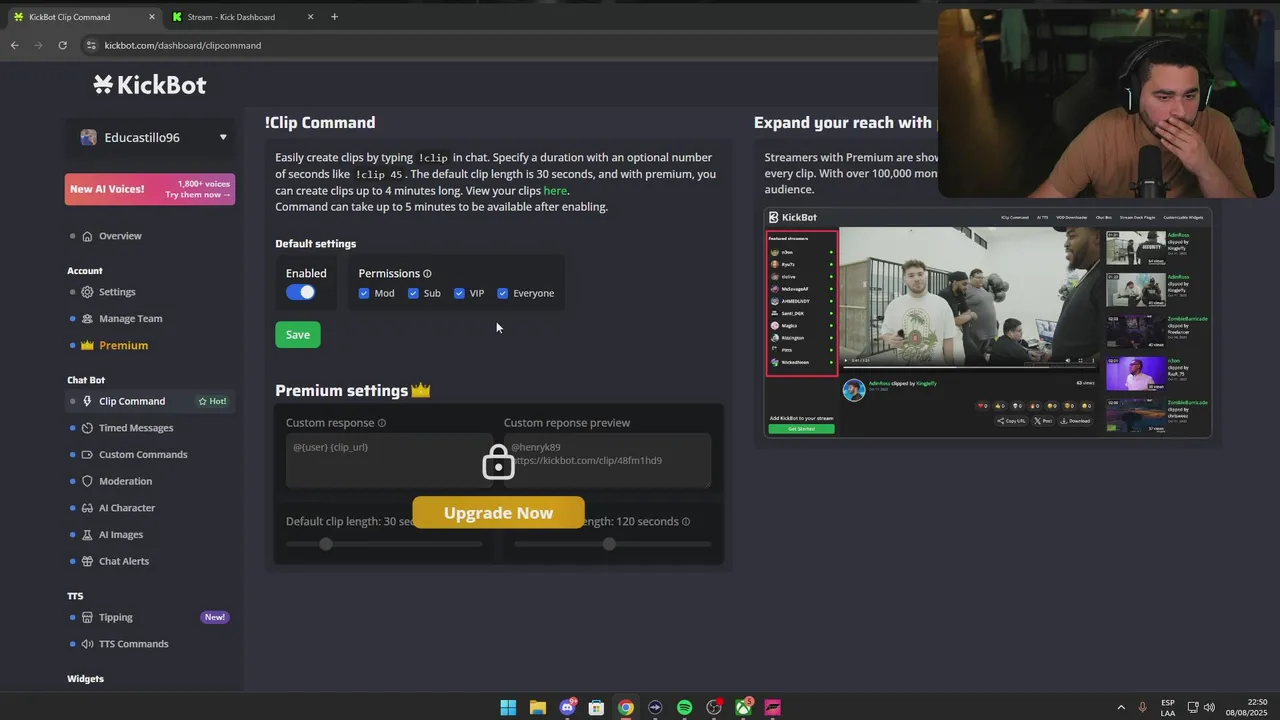Open the Overview page
Image resolution: width=1280 pixels, height=720 pixels.
(x=120, y=236)
